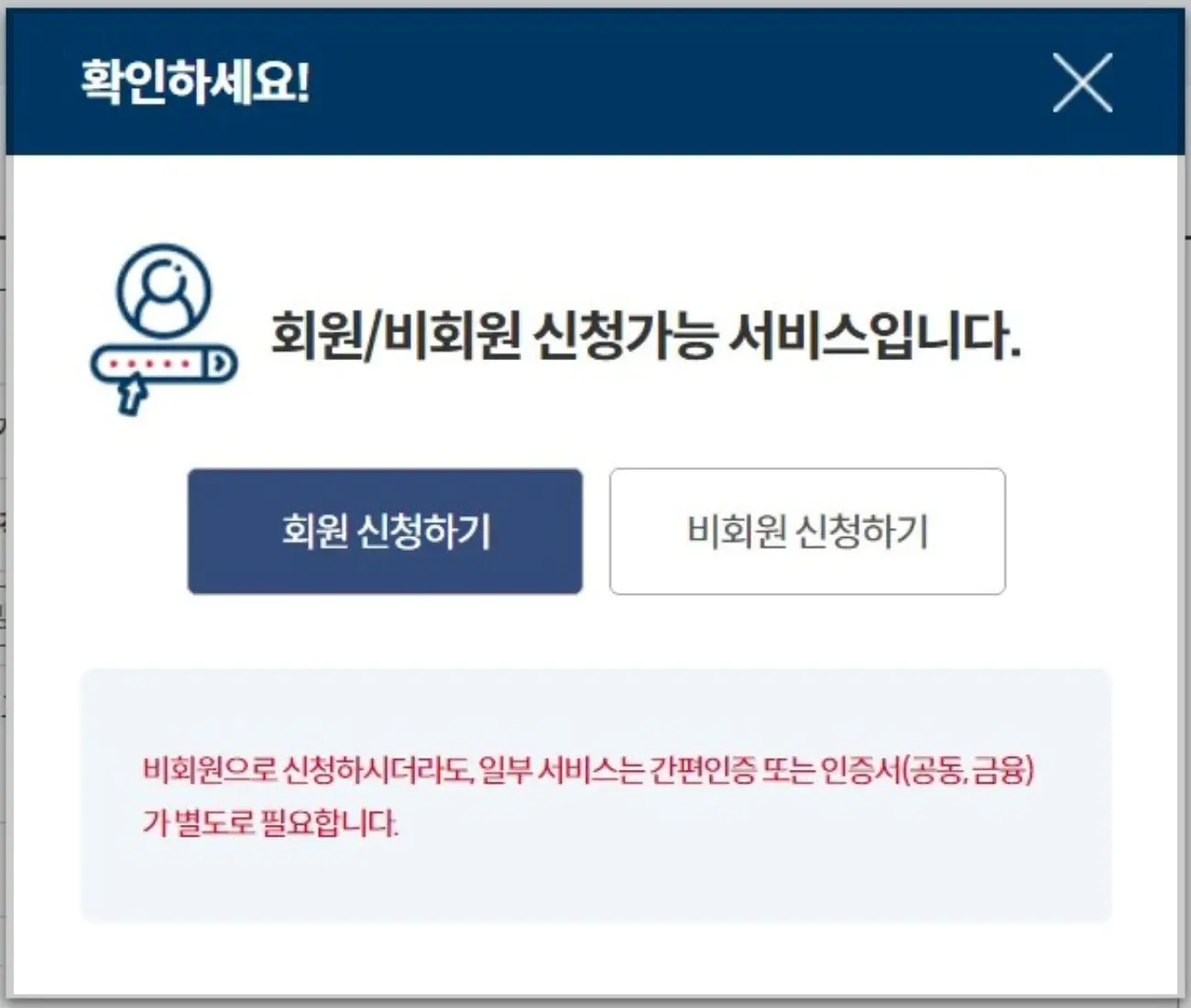Click the 확인하세요! dialog title

pyautogui.click(x=195, y=82)
